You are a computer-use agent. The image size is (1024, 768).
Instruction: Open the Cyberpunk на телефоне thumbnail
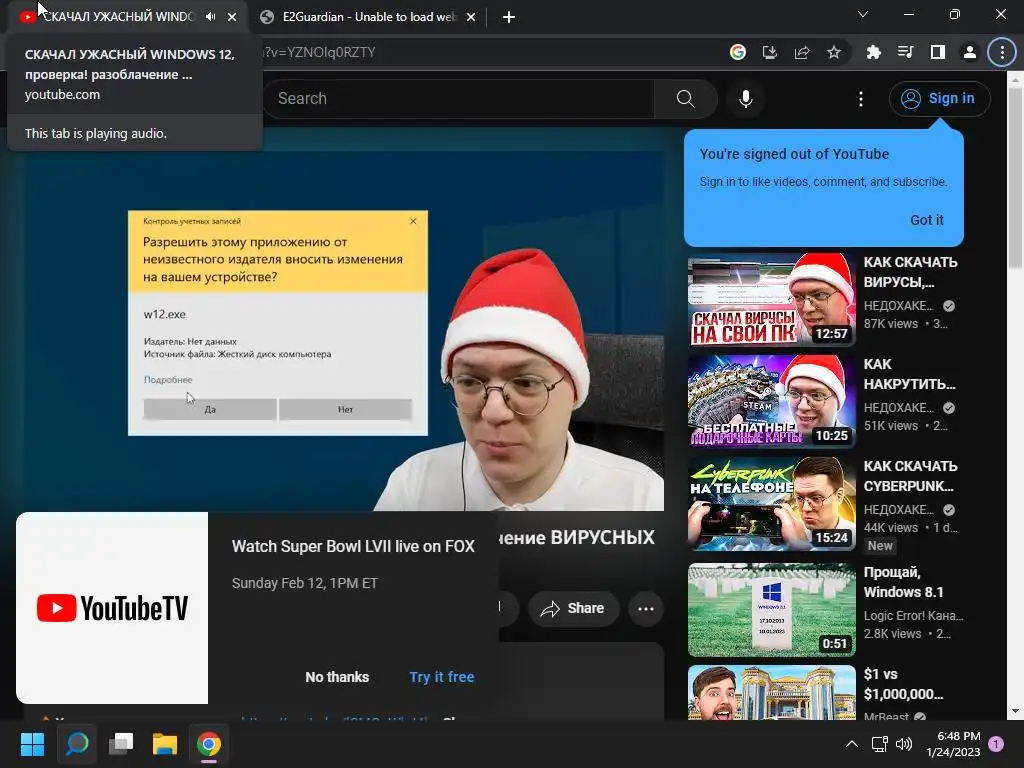(771, 504)
